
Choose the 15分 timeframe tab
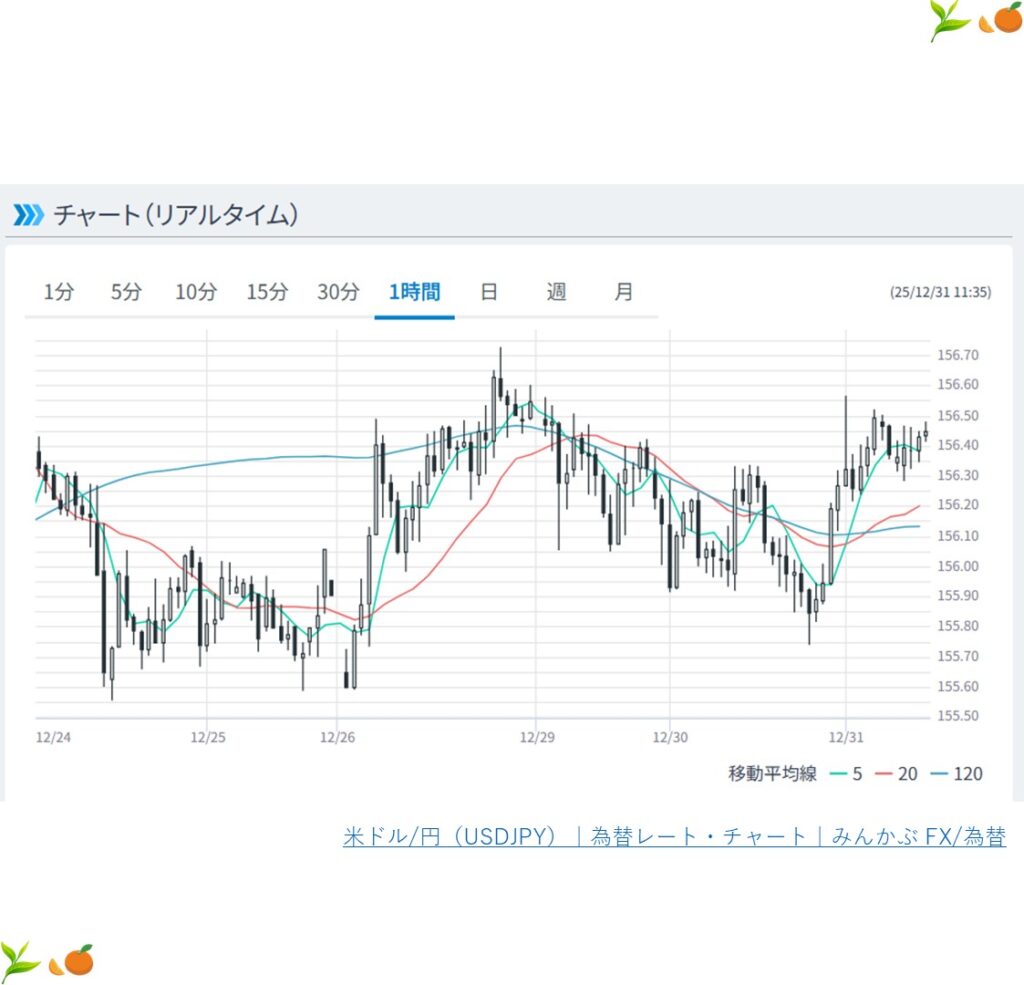[x=267, y=292]
